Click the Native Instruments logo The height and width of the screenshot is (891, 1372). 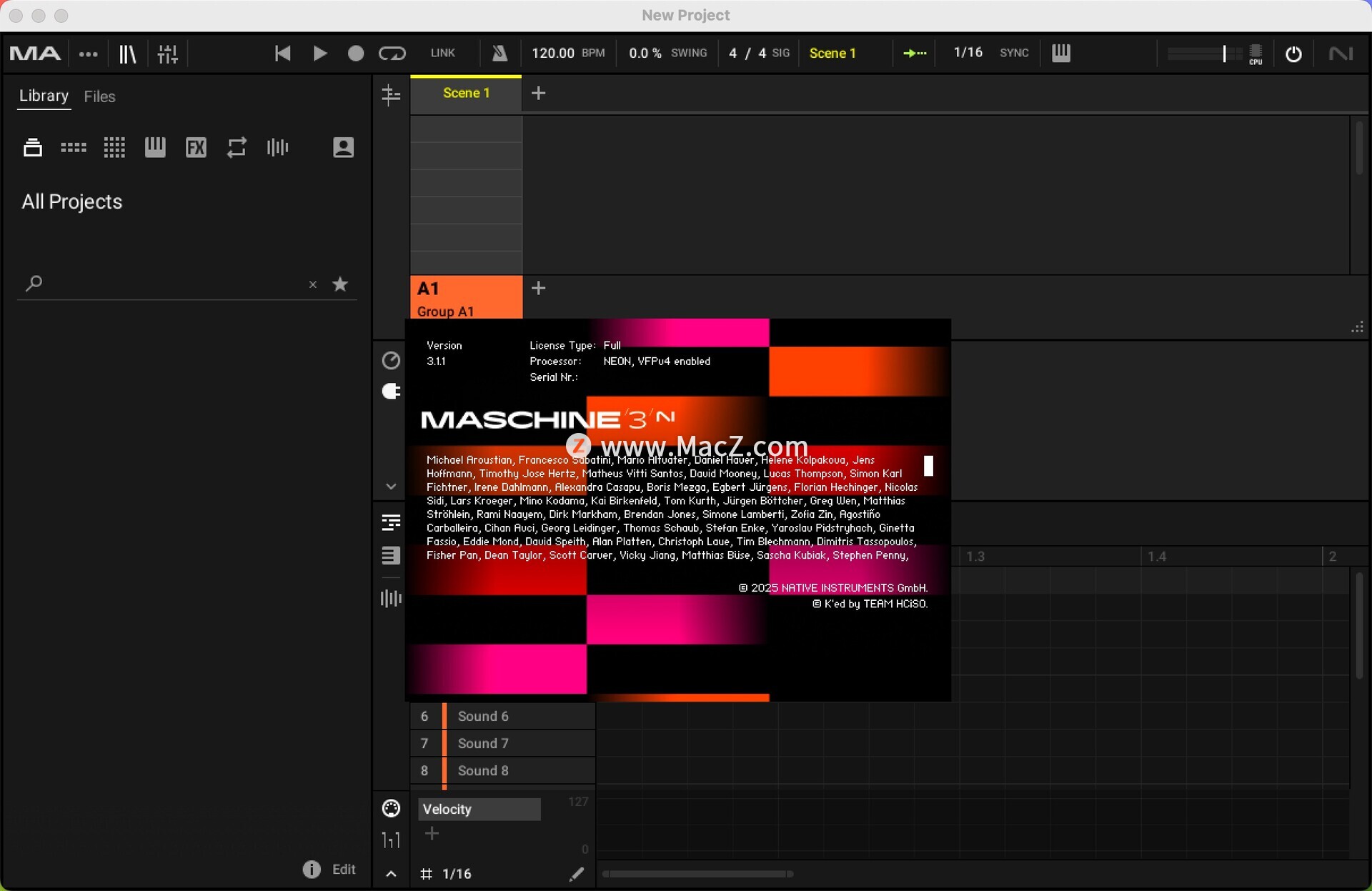(x=1340, y=54)
